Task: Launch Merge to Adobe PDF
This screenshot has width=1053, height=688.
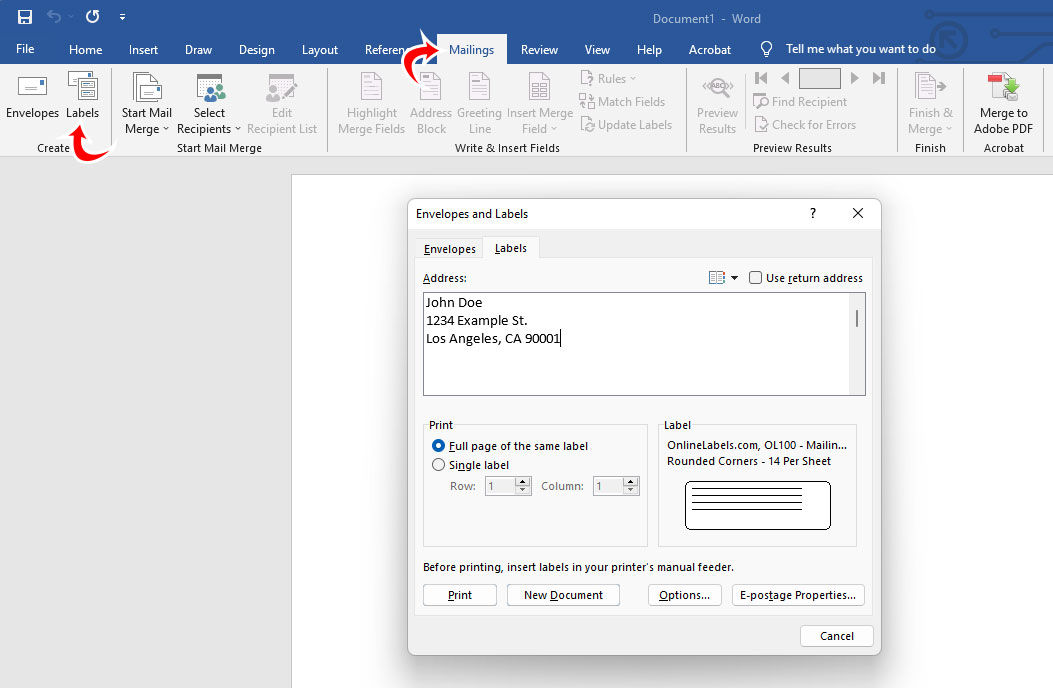Action: 1002,100
